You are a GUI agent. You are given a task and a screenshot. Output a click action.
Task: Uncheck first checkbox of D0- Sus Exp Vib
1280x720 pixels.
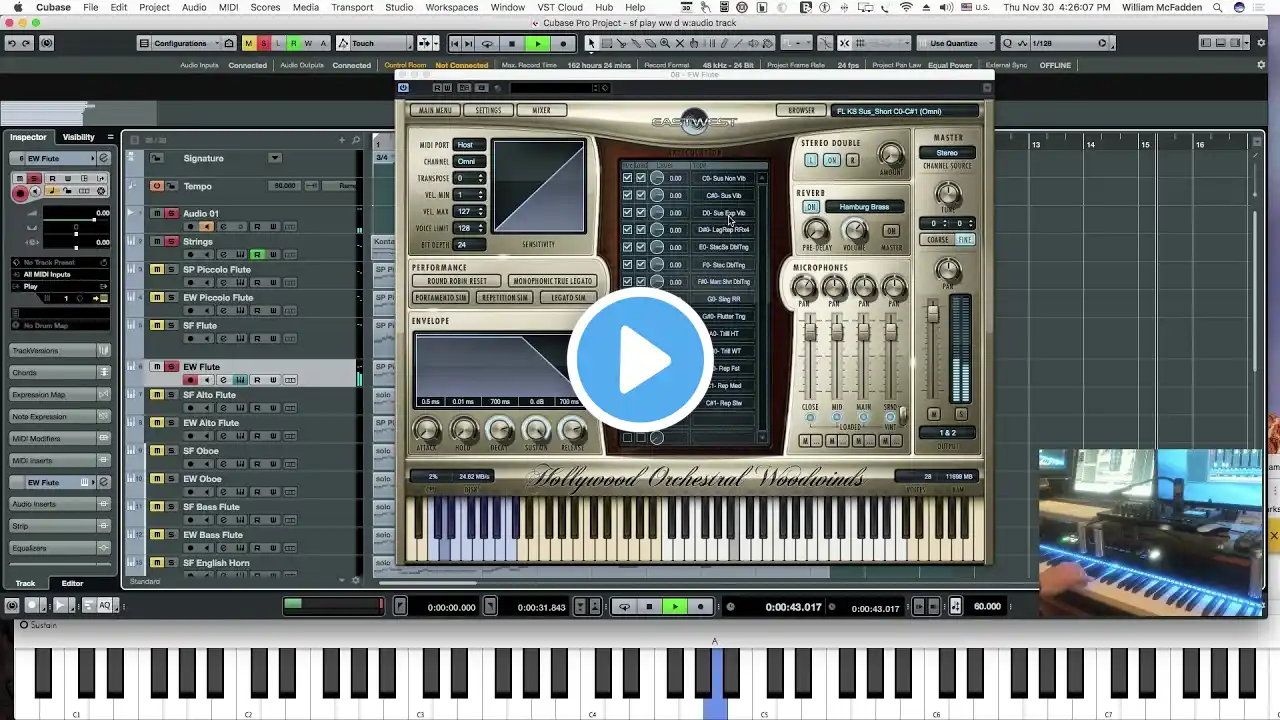tap(627, 212)
